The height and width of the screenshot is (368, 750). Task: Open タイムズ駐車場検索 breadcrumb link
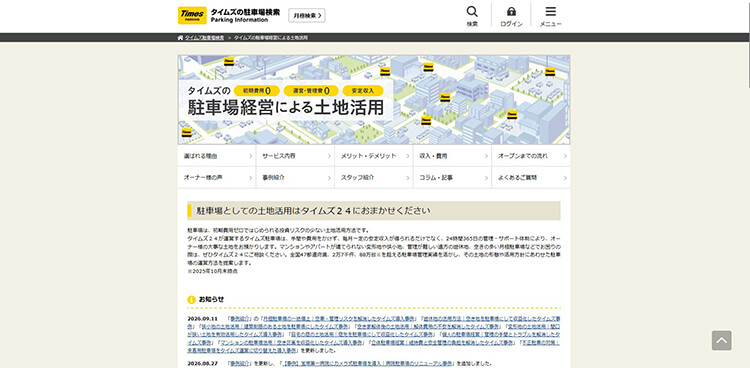point(204,37)
